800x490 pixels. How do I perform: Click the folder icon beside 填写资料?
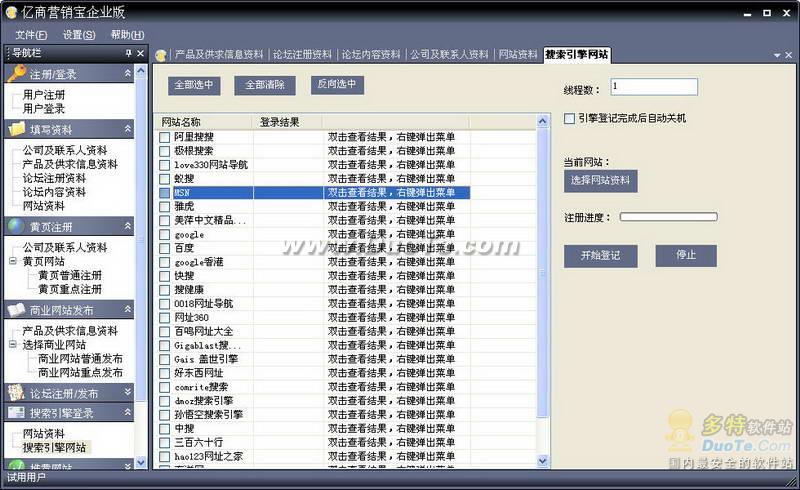click(x=17, y=129)
